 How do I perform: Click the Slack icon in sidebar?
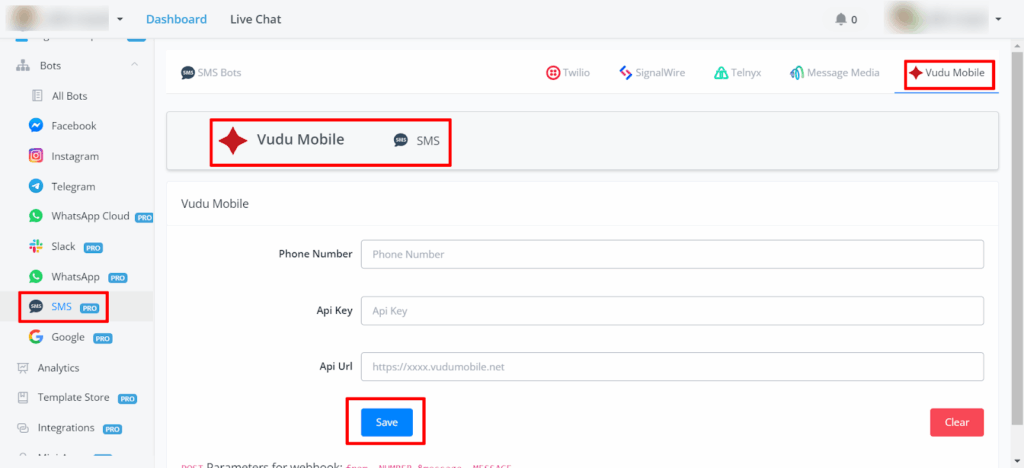pyautogui.click(x=36, y=246)
